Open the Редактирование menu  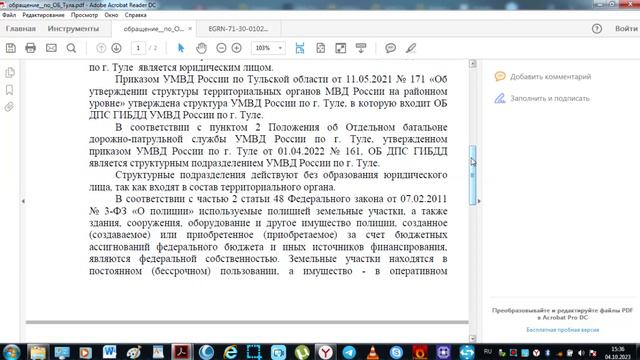(43, 15)
